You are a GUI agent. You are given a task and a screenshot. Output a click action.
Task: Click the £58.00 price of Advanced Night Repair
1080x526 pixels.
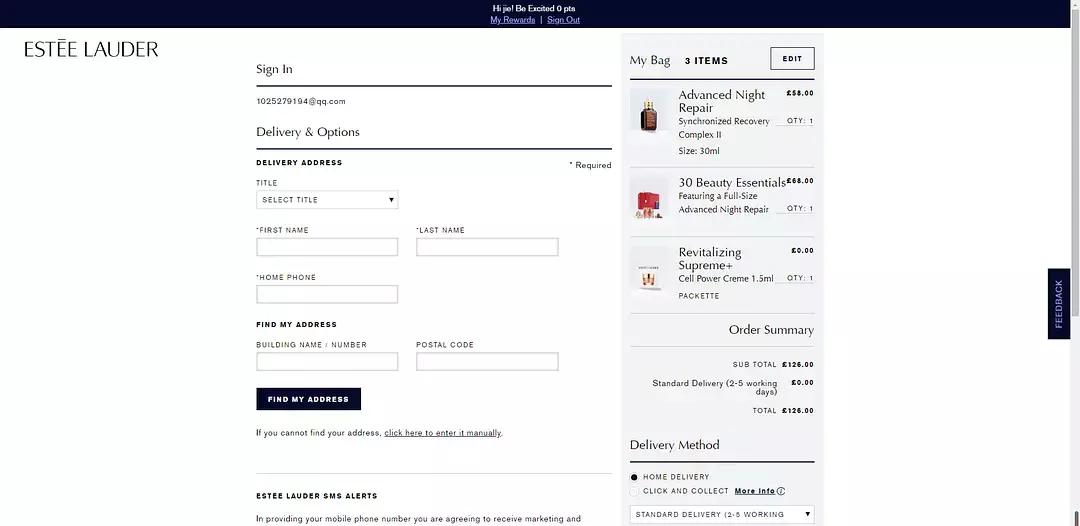[800, 93]
